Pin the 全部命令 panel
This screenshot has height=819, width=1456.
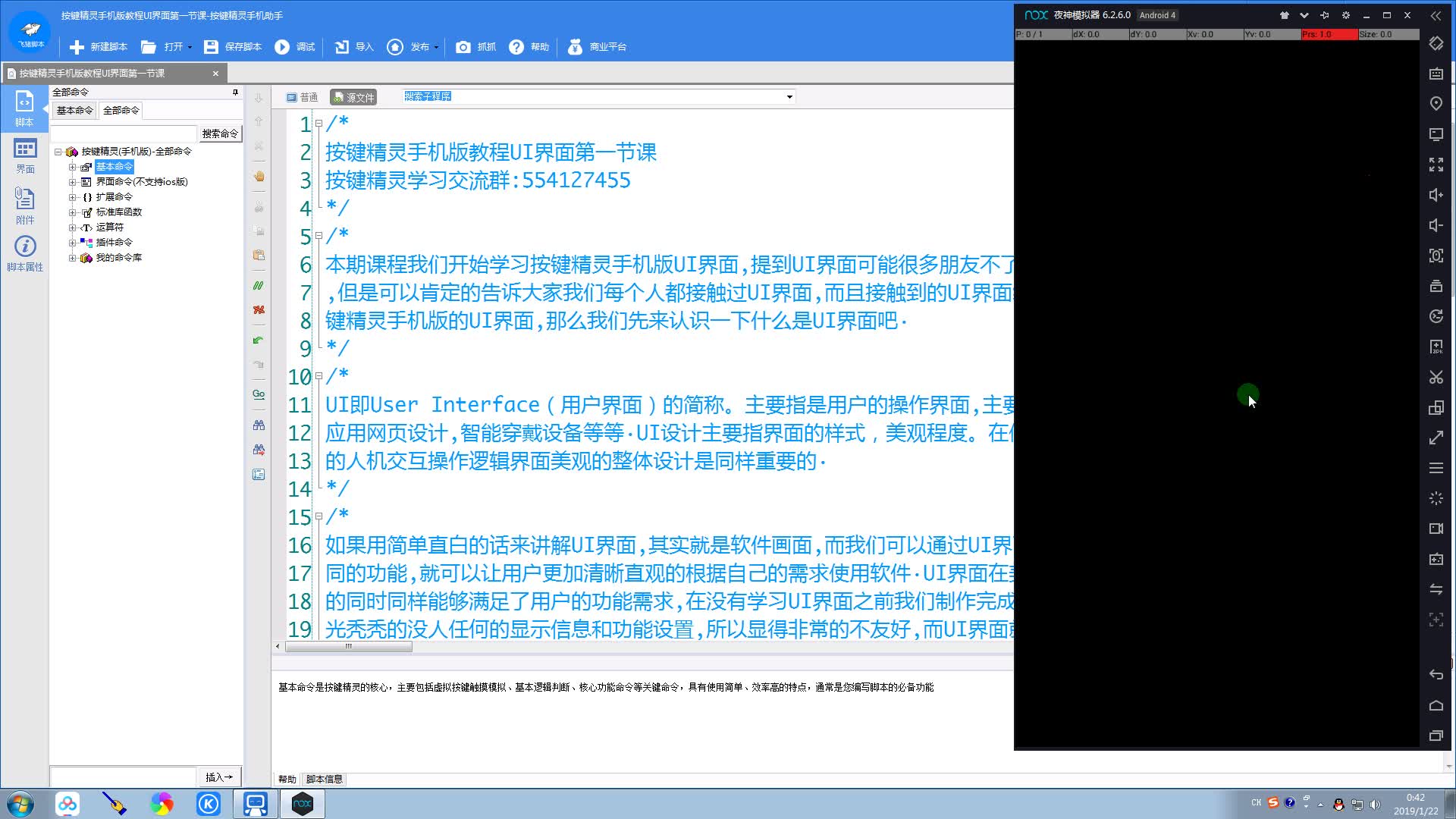point(235,93)
